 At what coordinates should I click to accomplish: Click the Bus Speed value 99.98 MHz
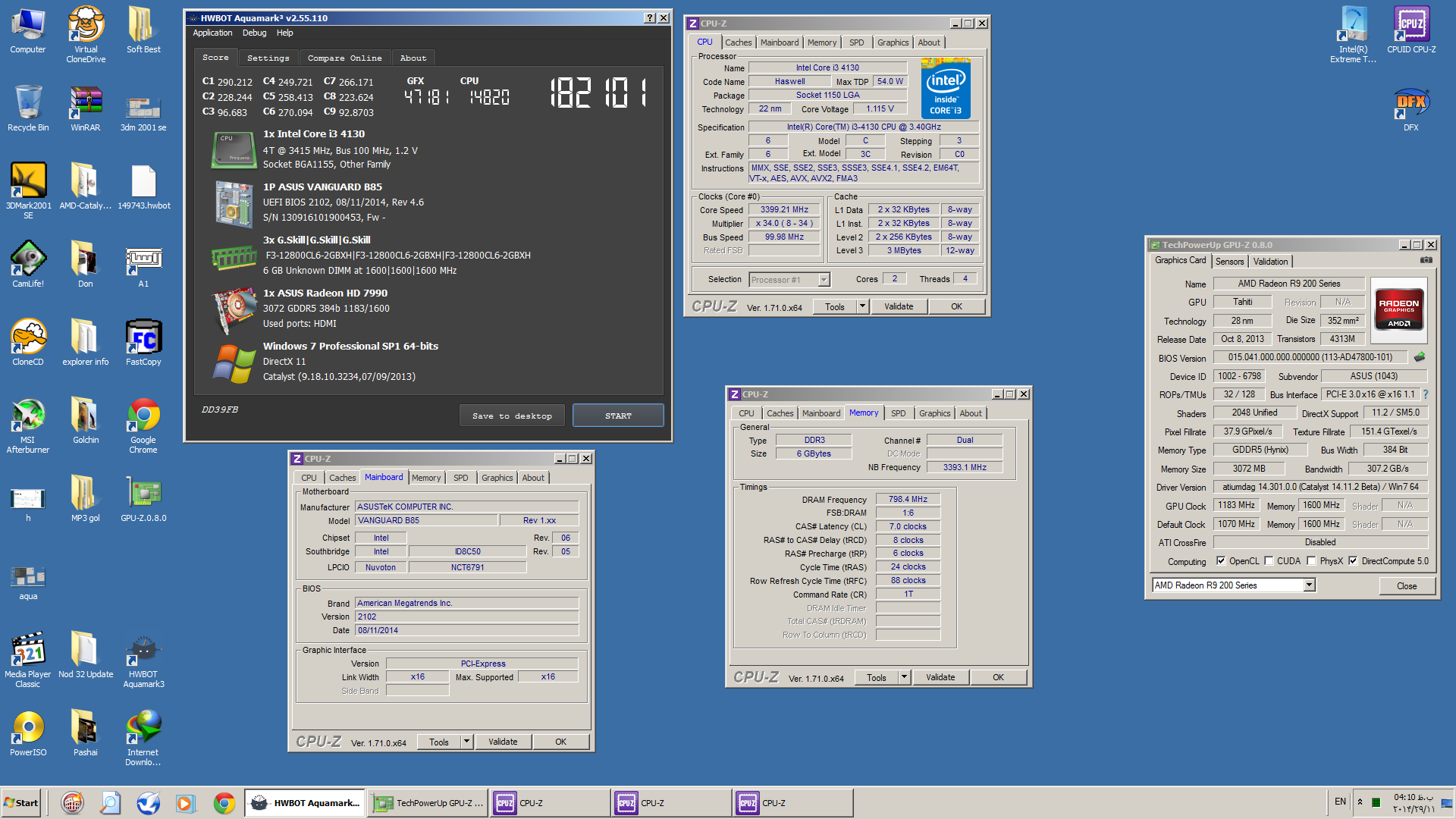coord(784,237)
